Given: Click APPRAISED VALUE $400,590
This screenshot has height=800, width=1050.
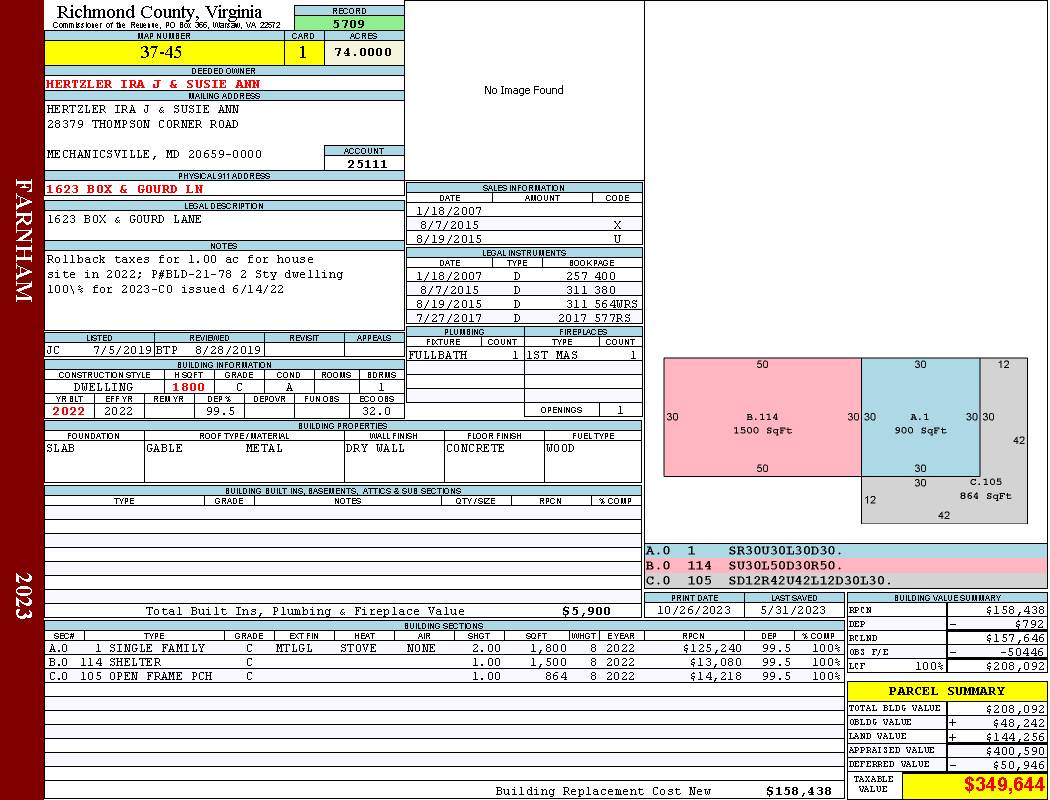Looking at the screenshot, I should coord(1015,751).
